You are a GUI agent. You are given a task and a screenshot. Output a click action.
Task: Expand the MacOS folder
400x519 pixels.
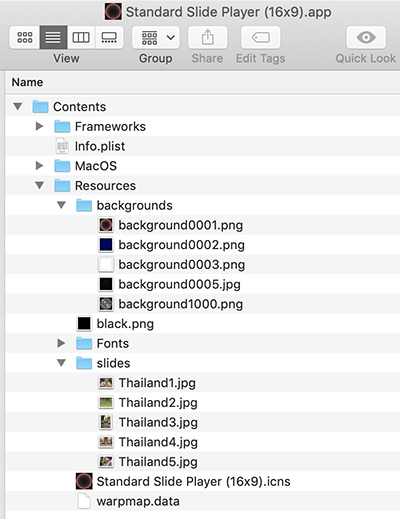tap(39, 166)
